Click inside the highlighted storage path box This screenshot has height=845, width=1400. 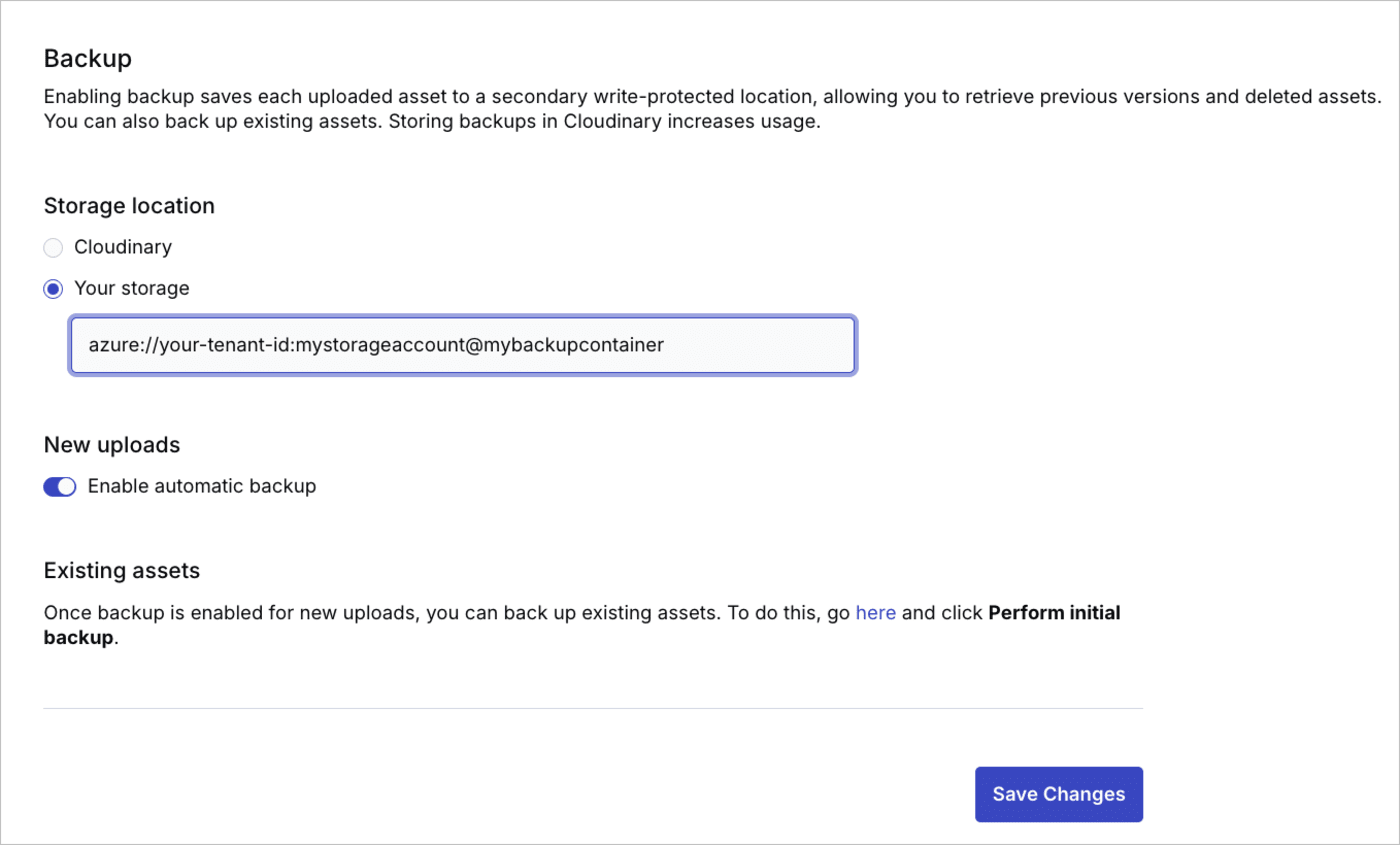[460, 345]
